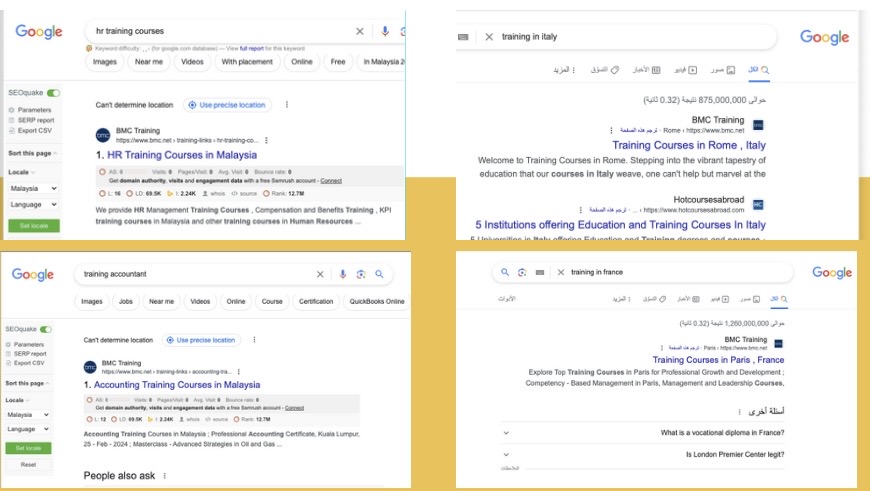The width and height of the screenshot is (870, 491).
Task: Click keyboard icon in training in italy search
Action: coord(463,37)
